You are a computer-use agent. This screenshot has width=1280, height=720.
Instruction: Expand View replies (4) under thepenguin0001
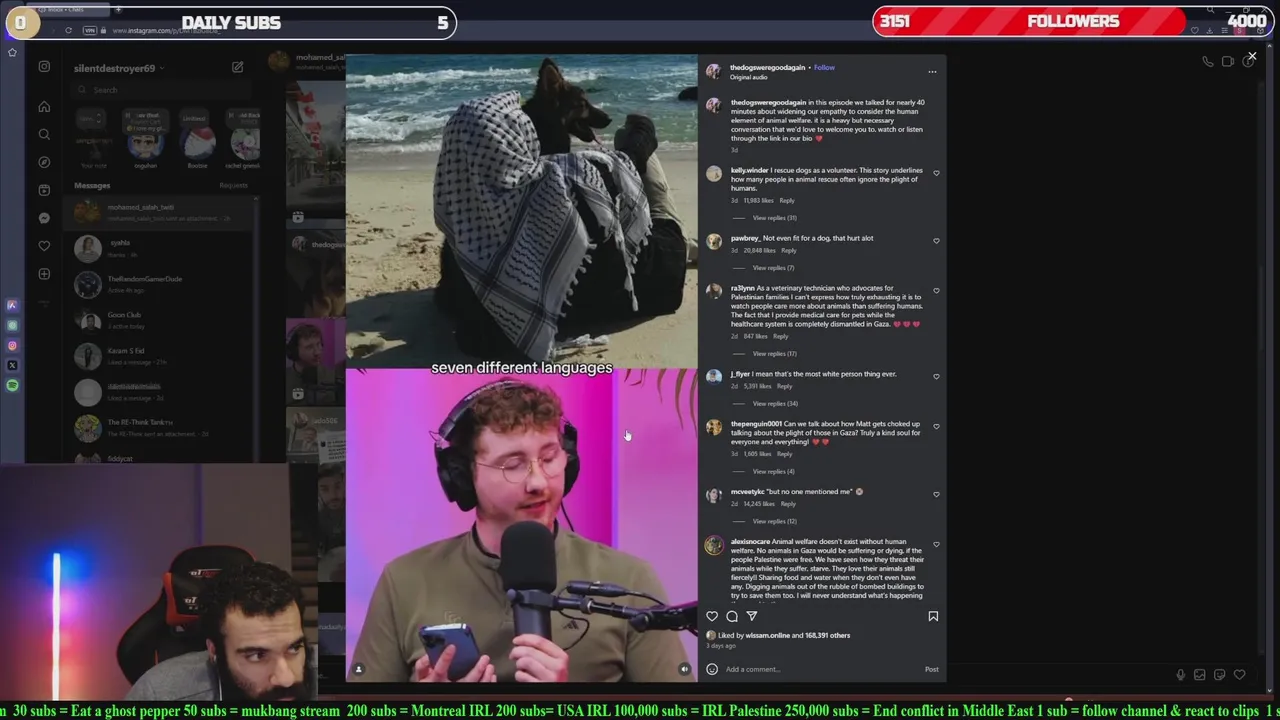(x=773, y=472)
